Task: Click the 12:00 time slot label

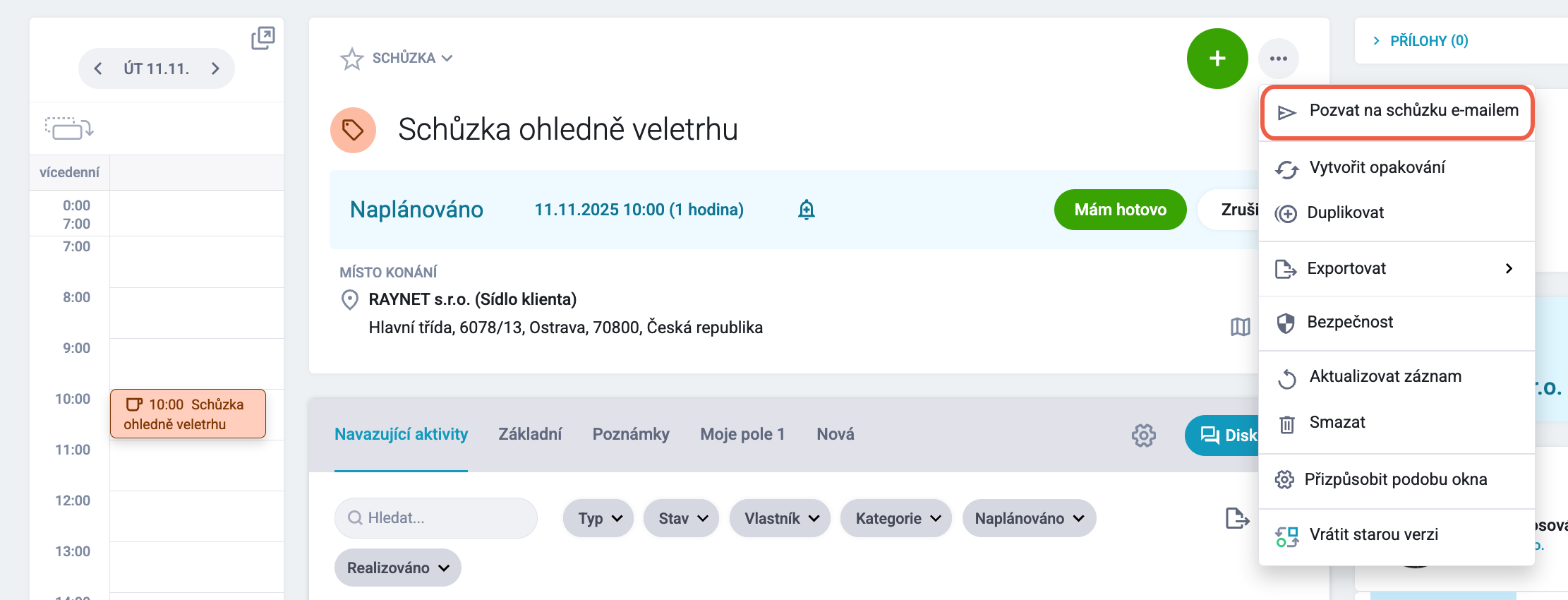Action: [x=73, y=501]
